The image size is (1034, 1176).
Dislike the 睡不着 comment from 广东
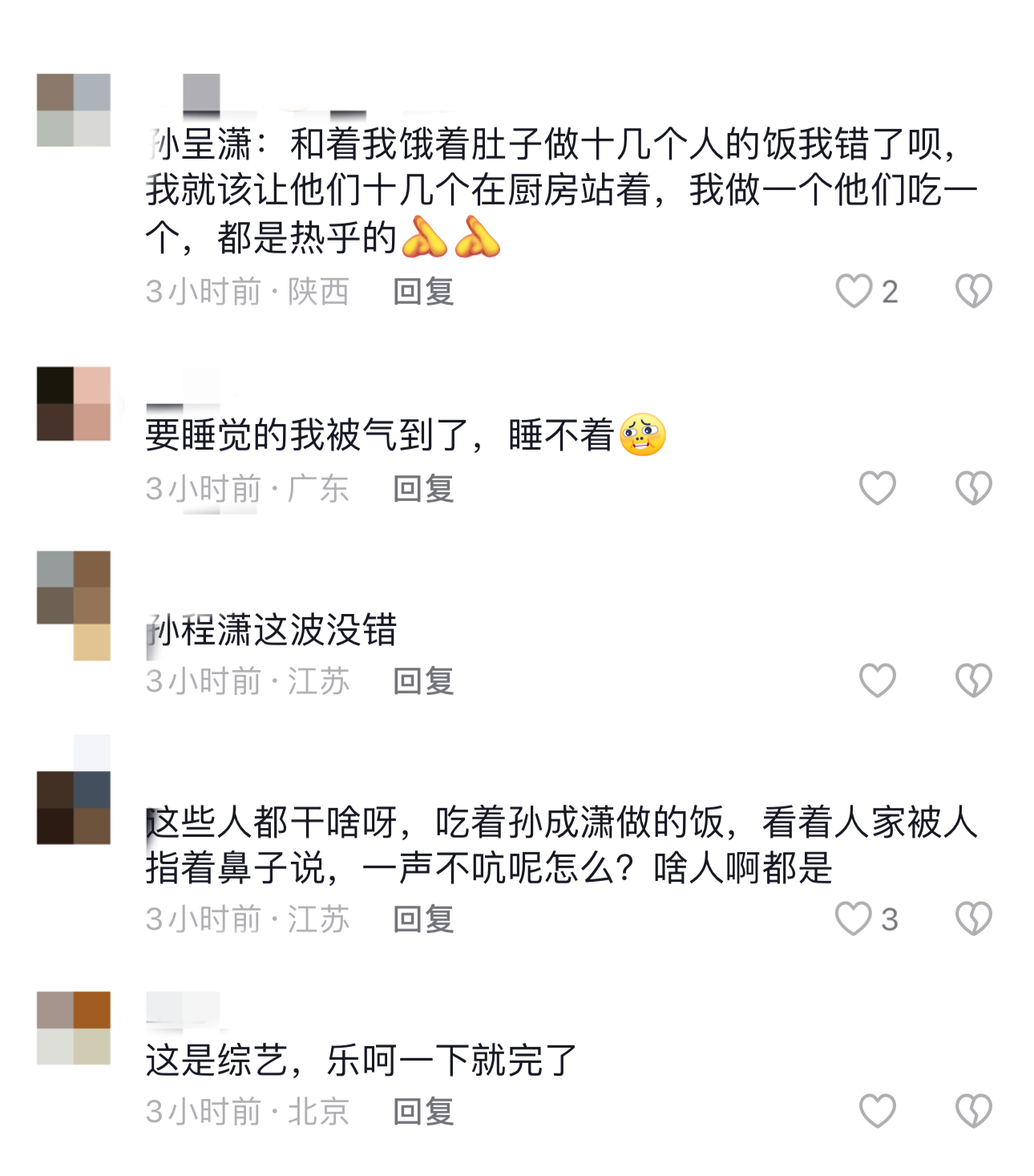coord(974,488)
